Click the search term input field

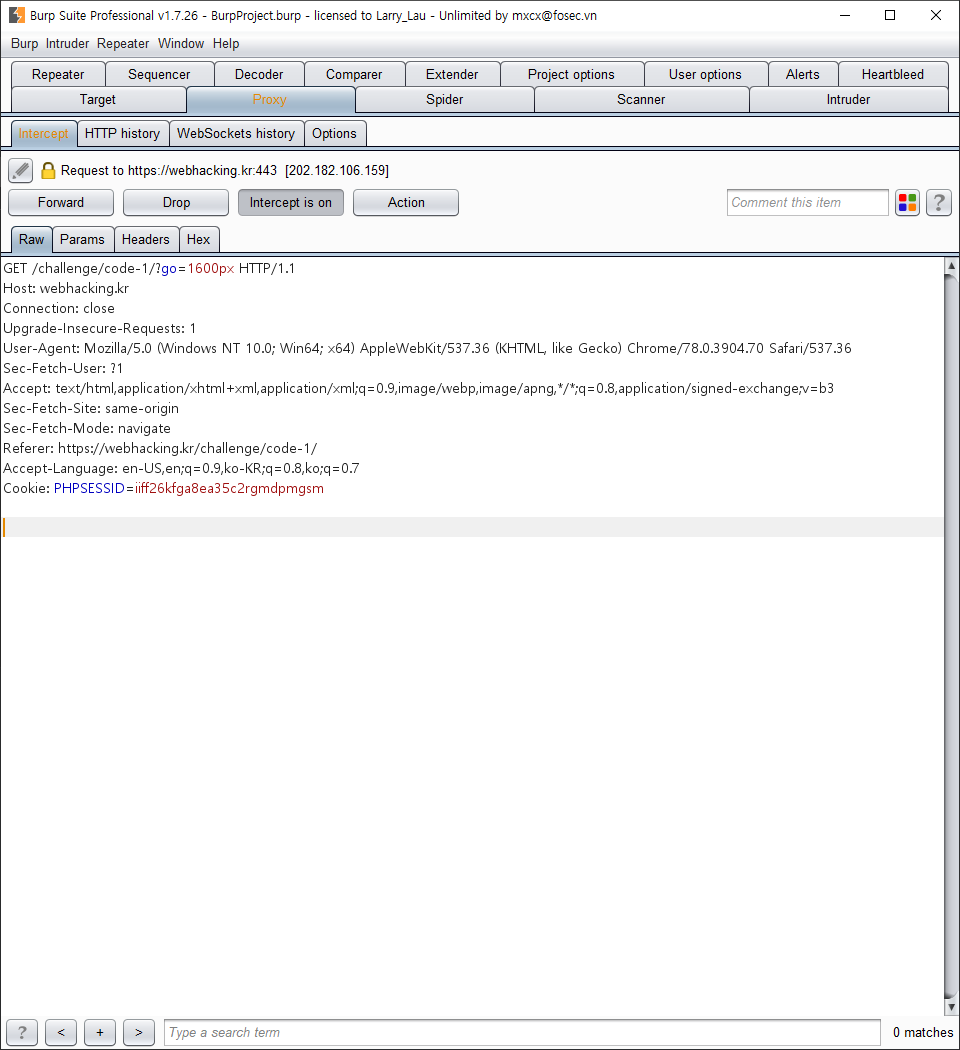(522, 1033)
